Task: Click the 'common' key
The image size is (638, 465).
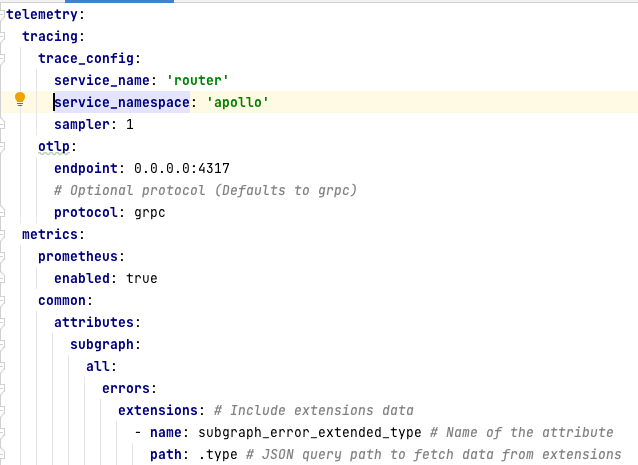Action: 64,300
